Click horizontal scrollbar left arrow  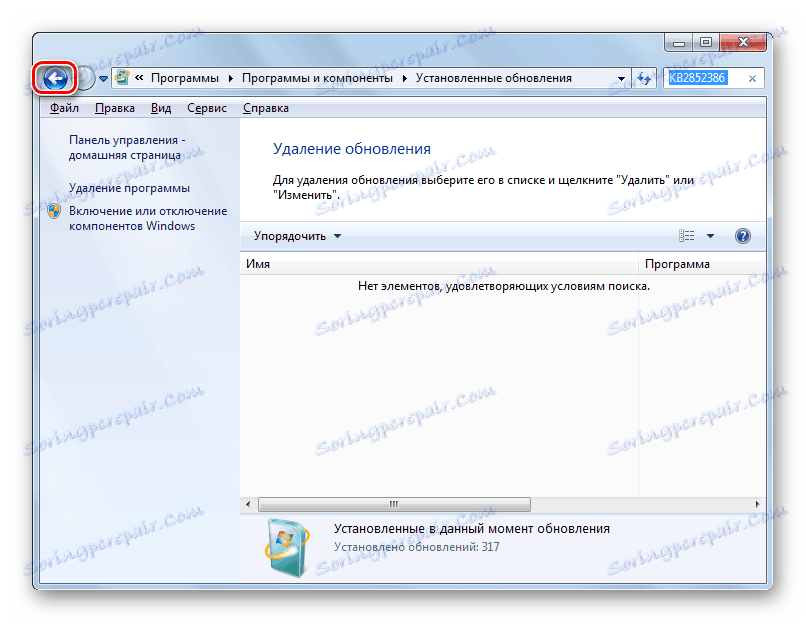[248, 504]
